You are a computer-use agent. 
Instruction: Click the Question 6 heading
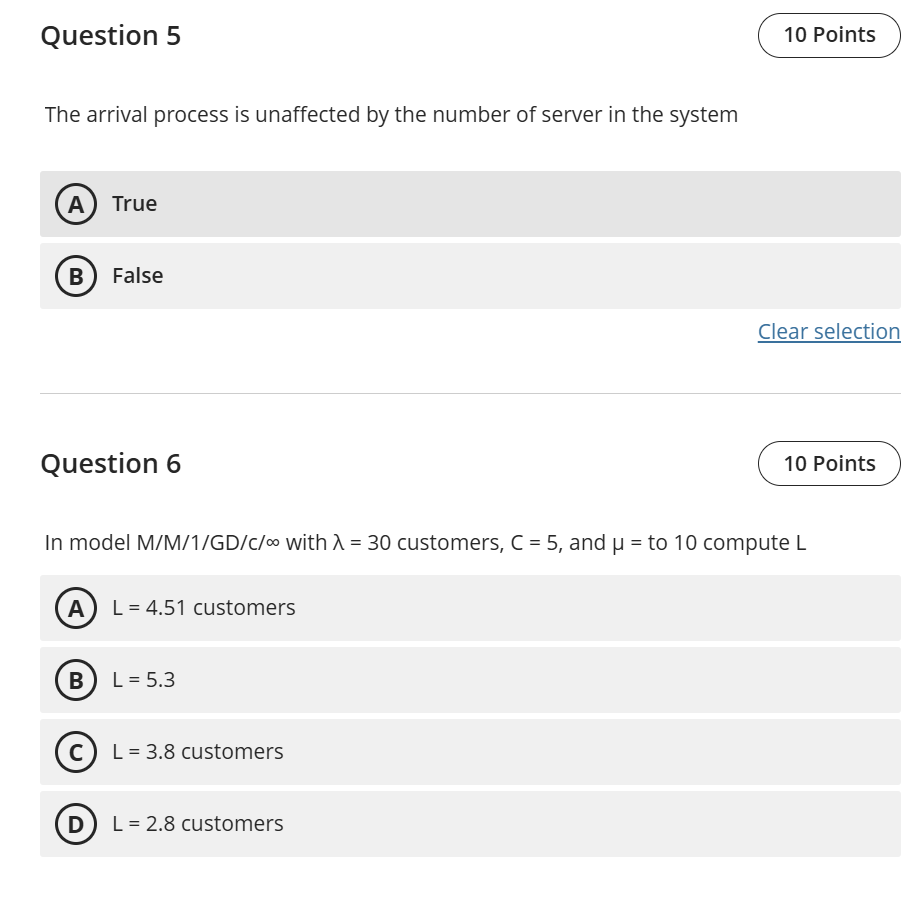pos(112,463)
